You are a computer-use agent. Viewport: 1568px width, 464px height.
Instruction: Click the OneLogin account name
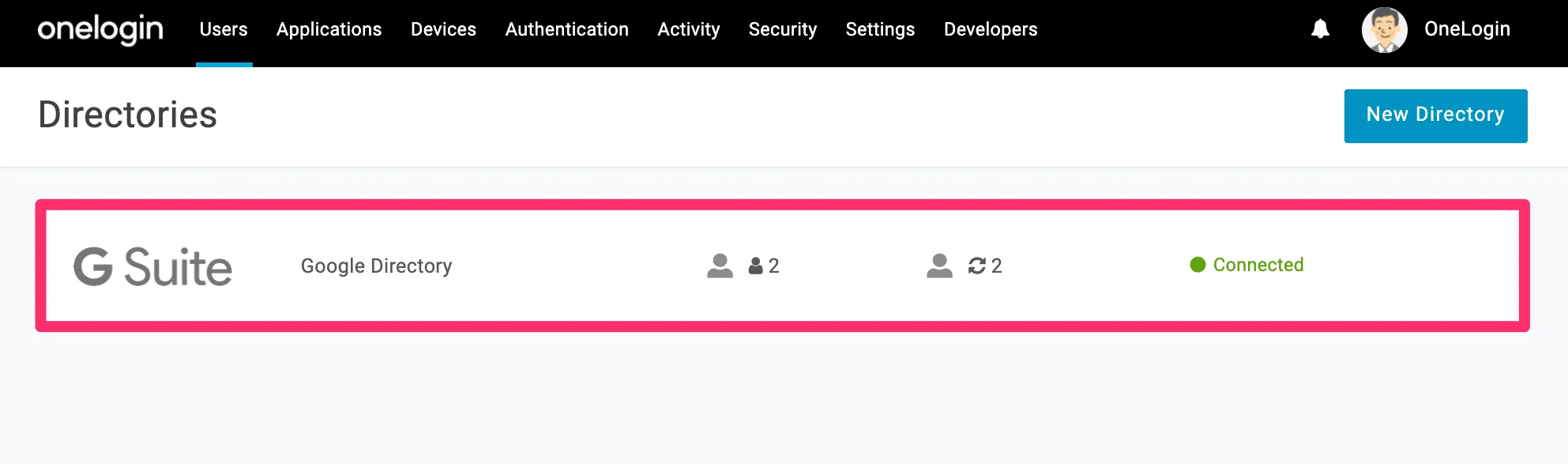tap(1467, 29)
